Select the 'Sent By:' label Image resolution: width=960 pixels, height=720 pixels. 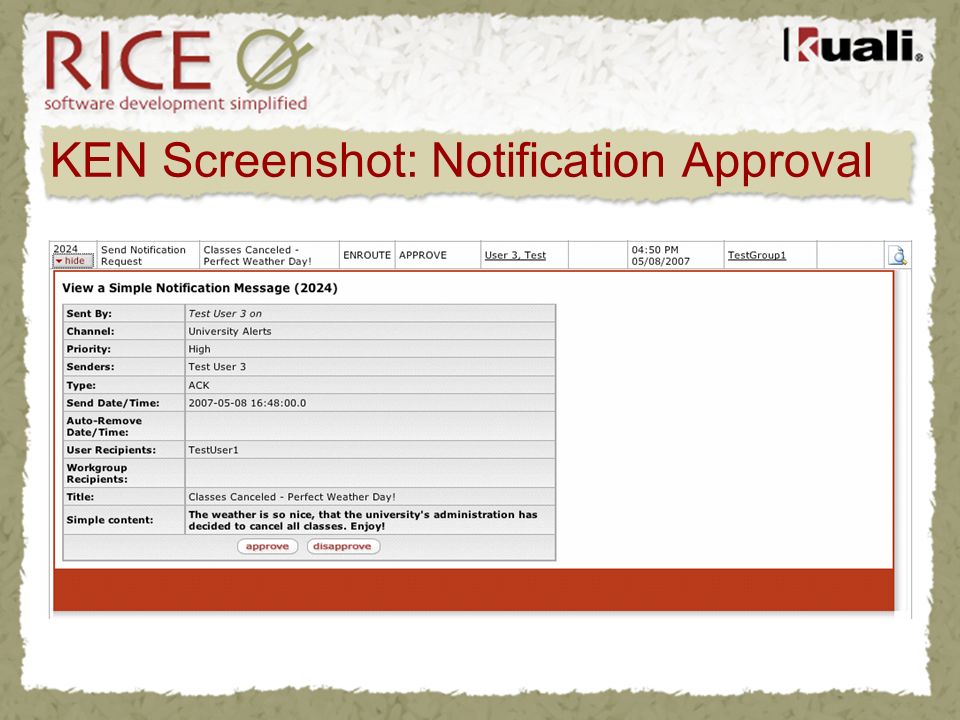pyautogui.click(x=89, y=313)
